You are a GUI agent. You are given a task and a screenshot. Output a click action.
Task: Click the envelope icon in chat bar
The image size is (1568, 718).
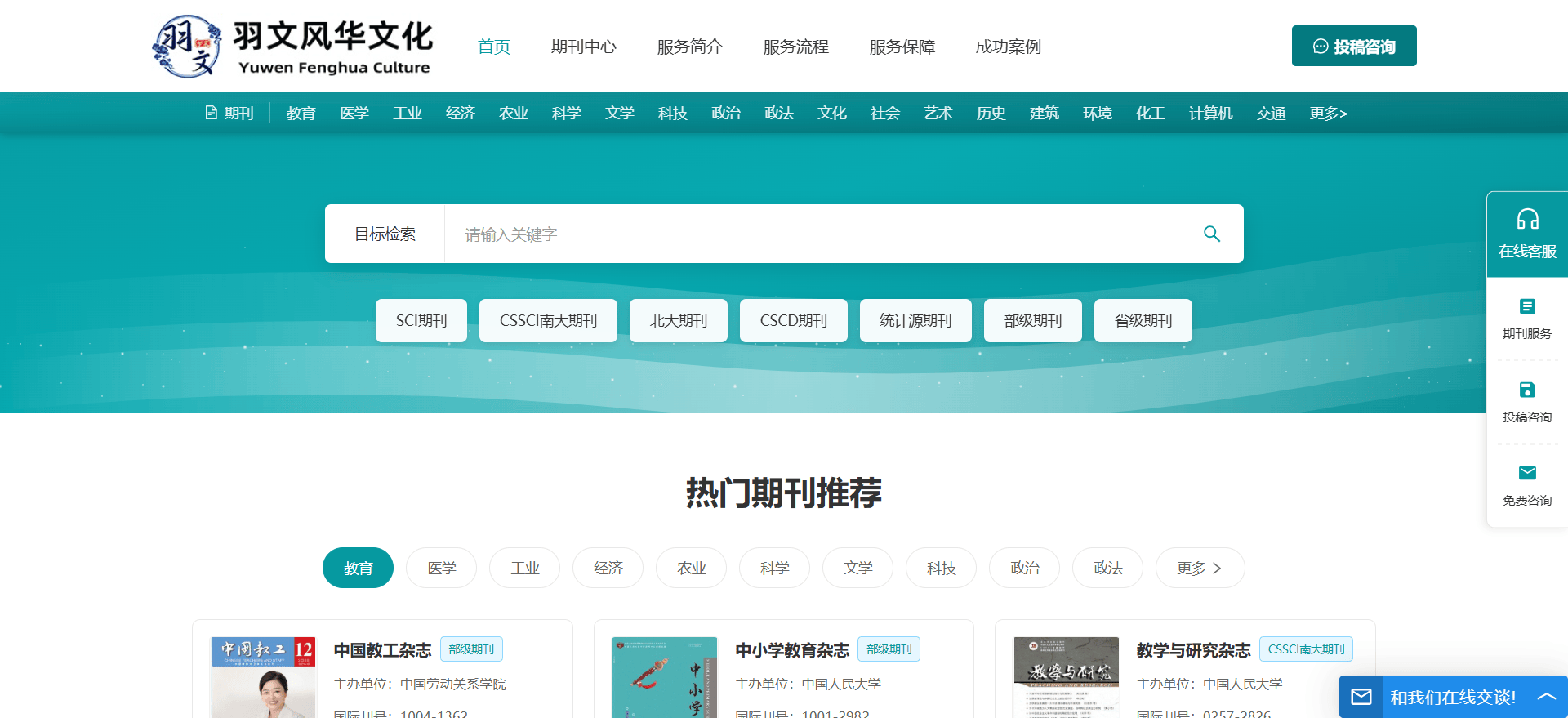point(1361,697)
